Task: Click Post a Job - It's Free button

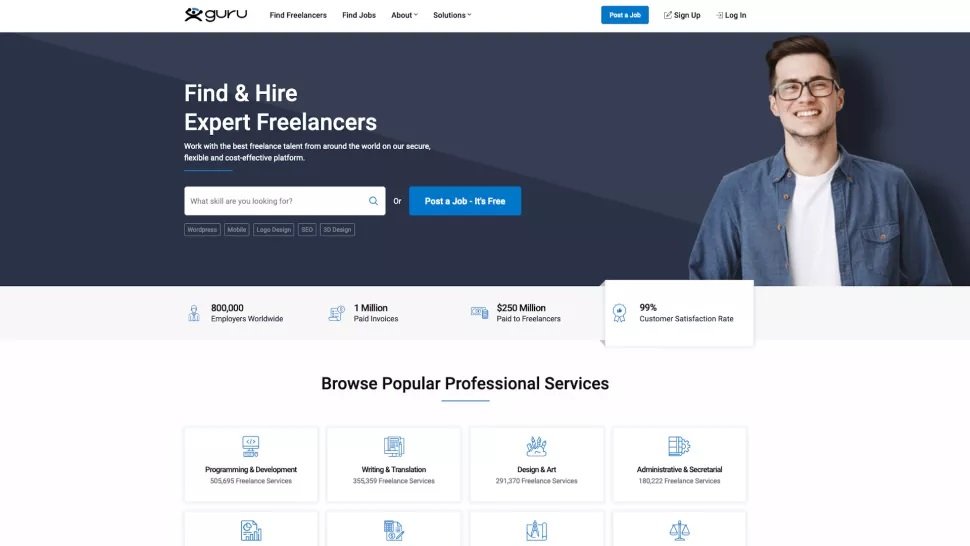Action: pos(465,201)
